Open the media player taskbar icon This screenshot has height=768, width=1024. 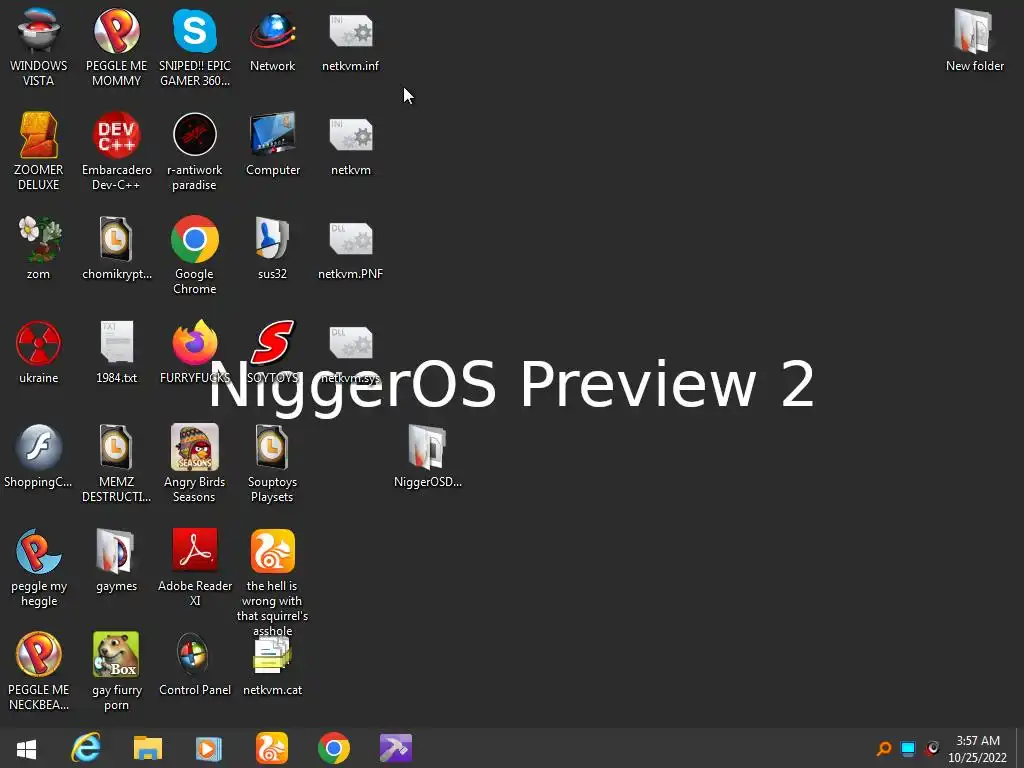pos(209,748)
